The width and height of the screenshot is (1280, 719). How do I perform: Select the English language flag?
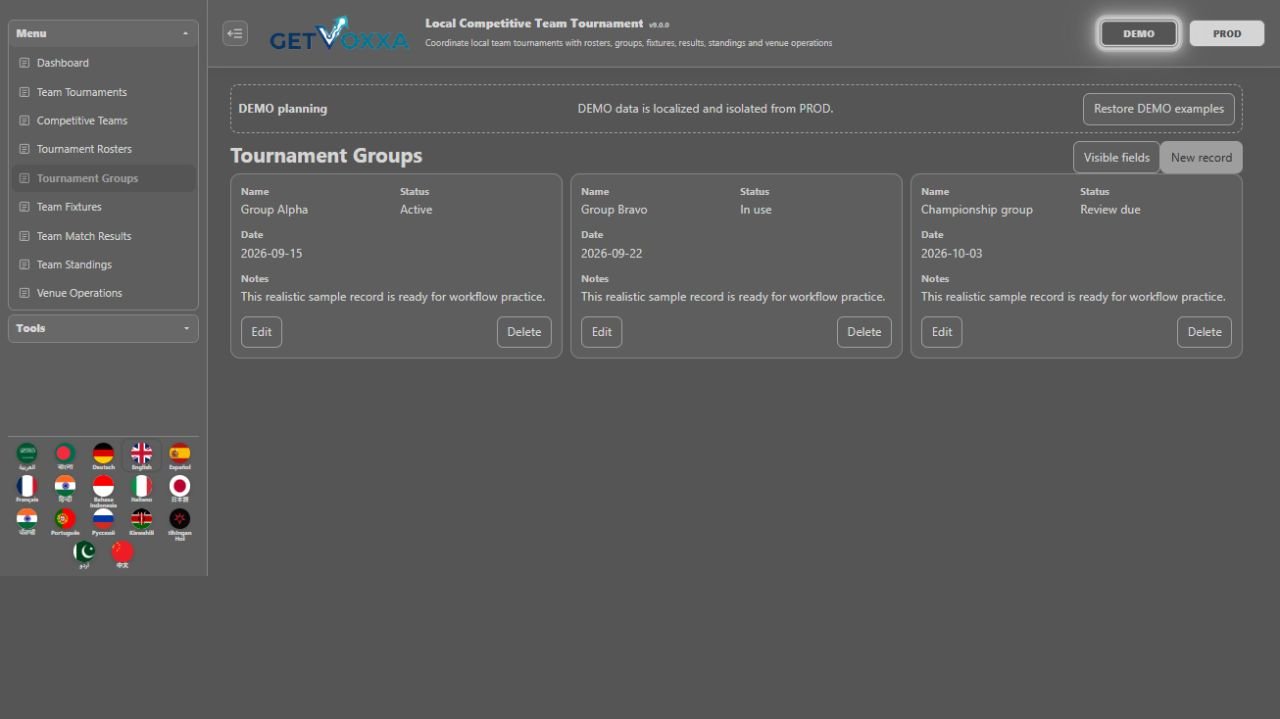tap(142, 454)
